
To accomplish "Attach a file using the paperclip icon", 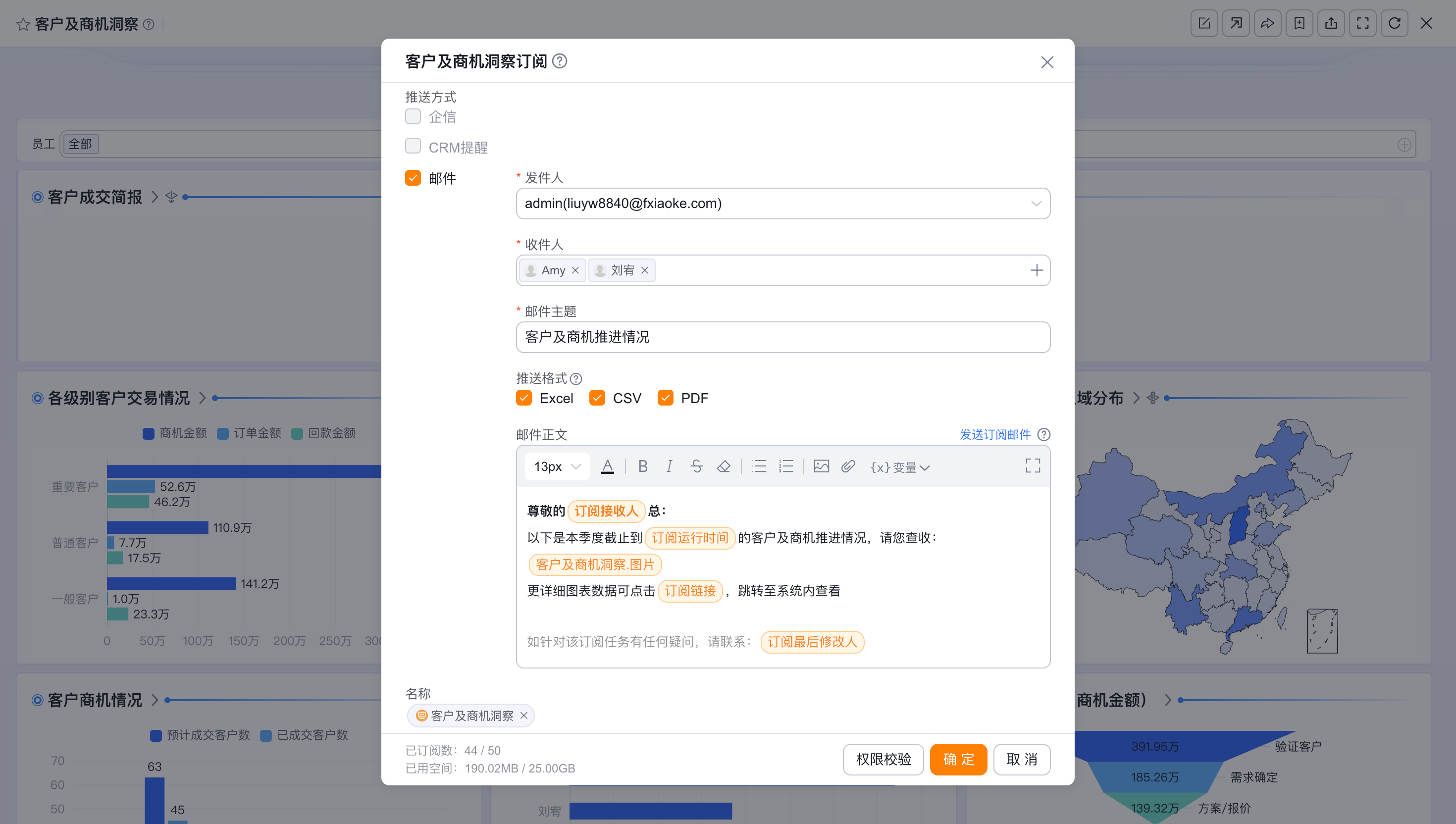I will (848, 466).
